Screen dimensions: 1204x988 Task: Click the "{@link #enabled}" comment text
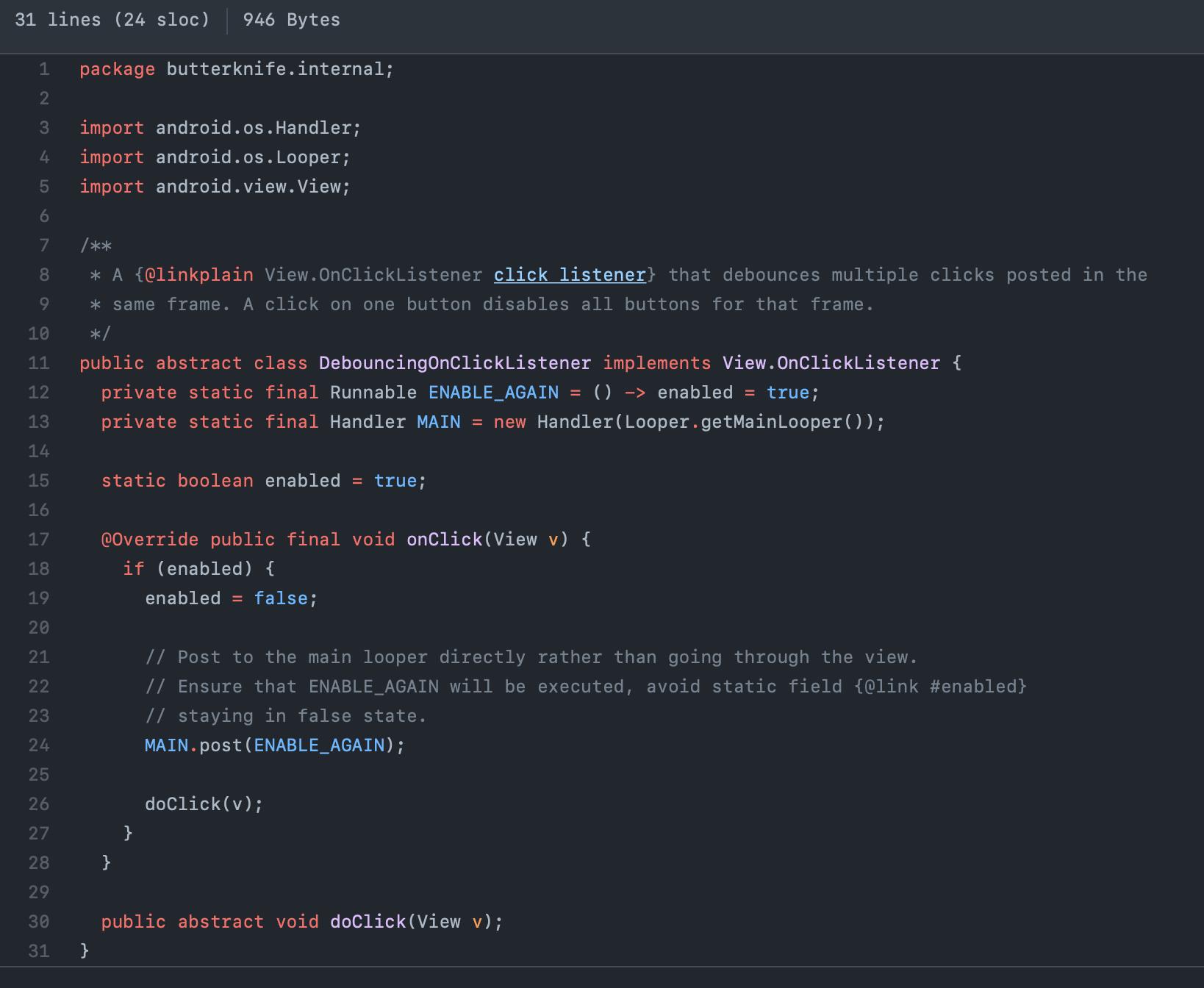(940, 687)
